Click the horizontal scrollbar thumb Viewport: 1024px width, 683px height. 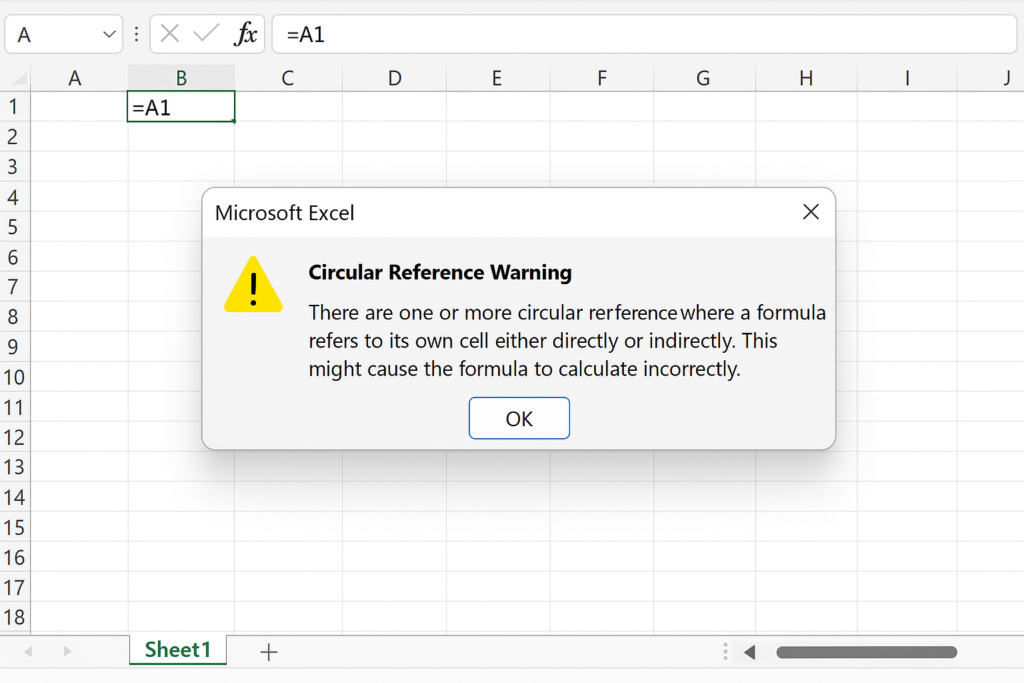click(866, 652)
